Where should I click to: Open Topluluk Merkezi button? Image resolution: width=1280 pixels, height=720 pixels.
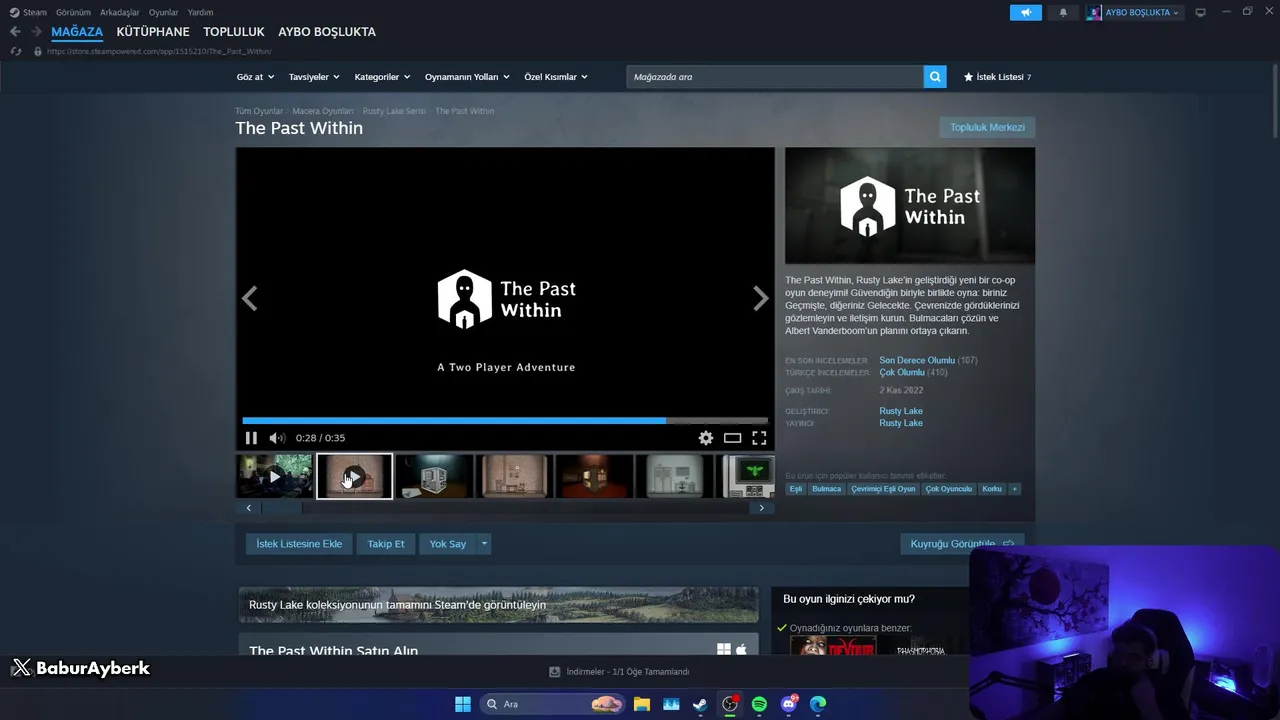(x=987, y=127)
